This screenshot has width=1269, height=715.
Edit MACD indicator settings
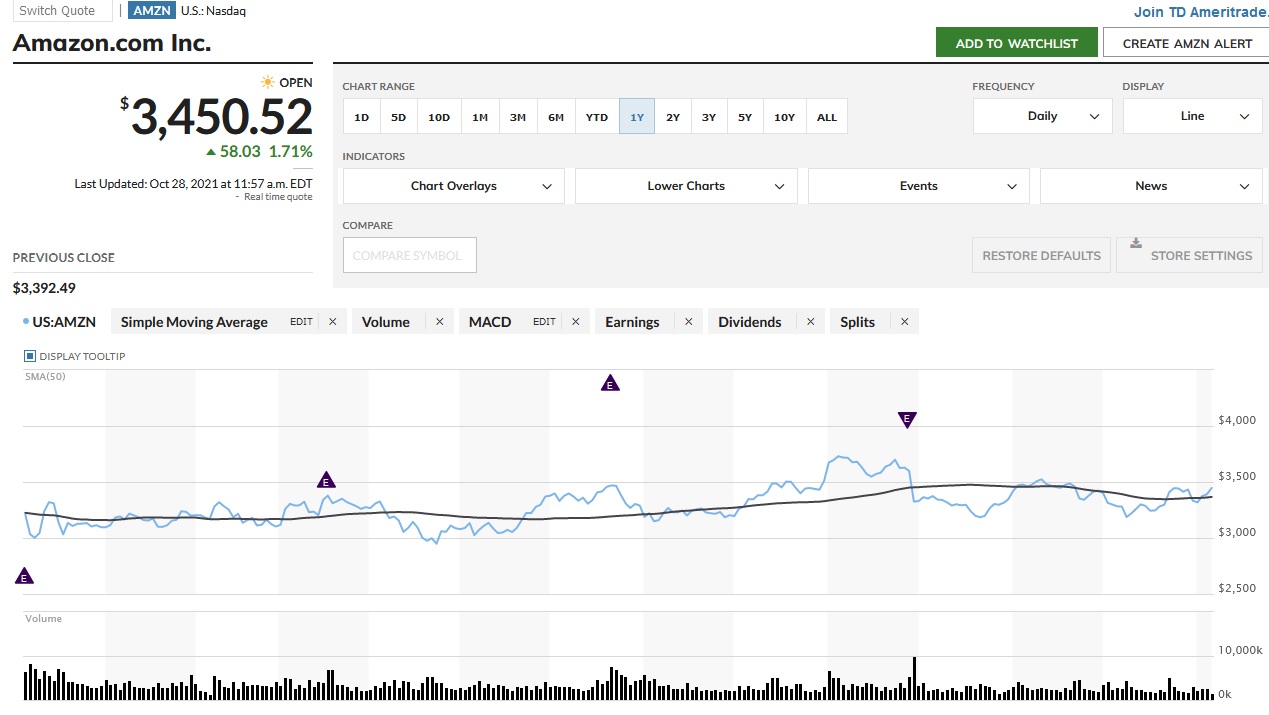tap(544, 322)
